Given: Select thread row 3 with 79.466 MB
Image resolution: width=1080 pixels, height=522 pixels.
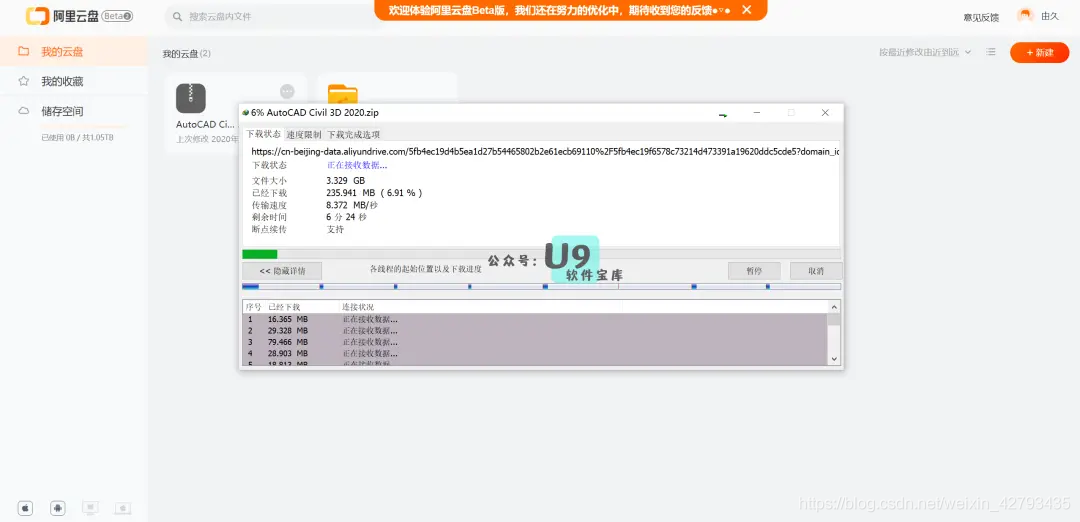Looking at the screenshot, I should pyautogui.click(x=535, y=342).
